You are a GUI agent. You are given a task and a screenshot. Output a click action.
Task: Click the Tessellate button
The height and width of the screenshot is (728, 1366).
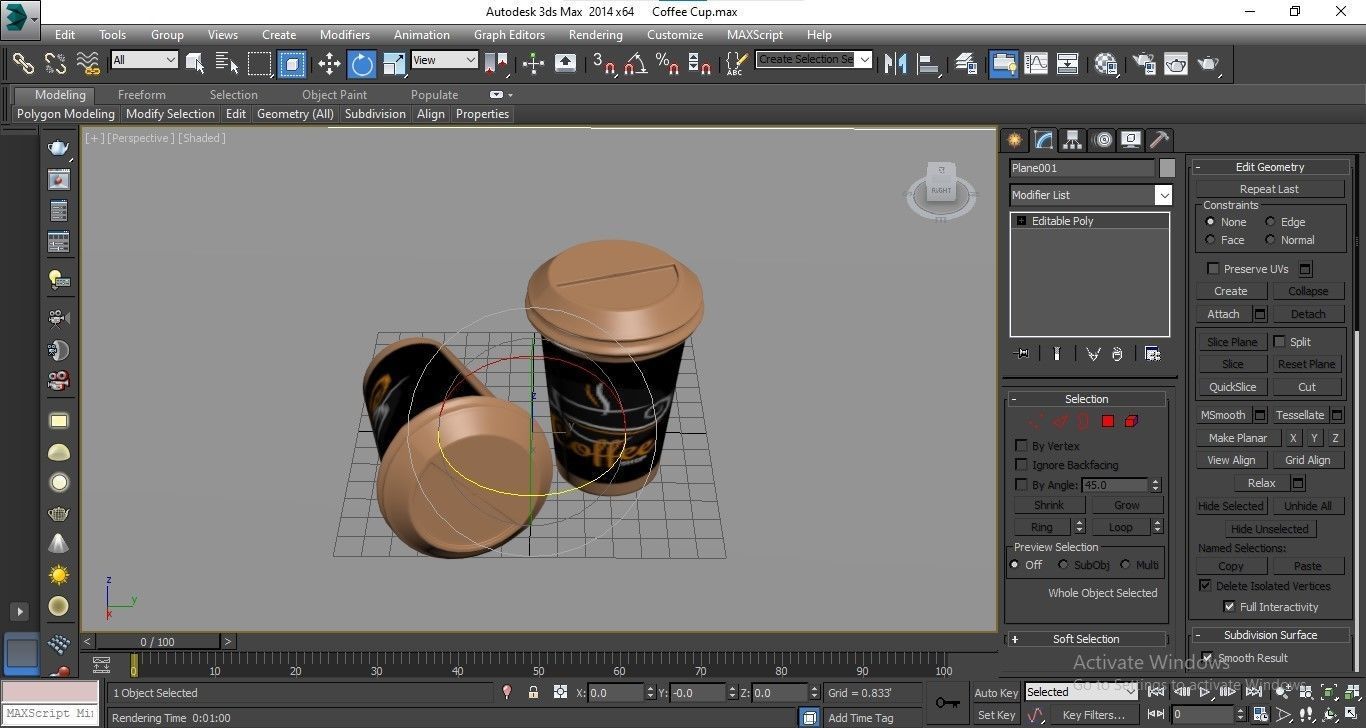pos(1300,415)
